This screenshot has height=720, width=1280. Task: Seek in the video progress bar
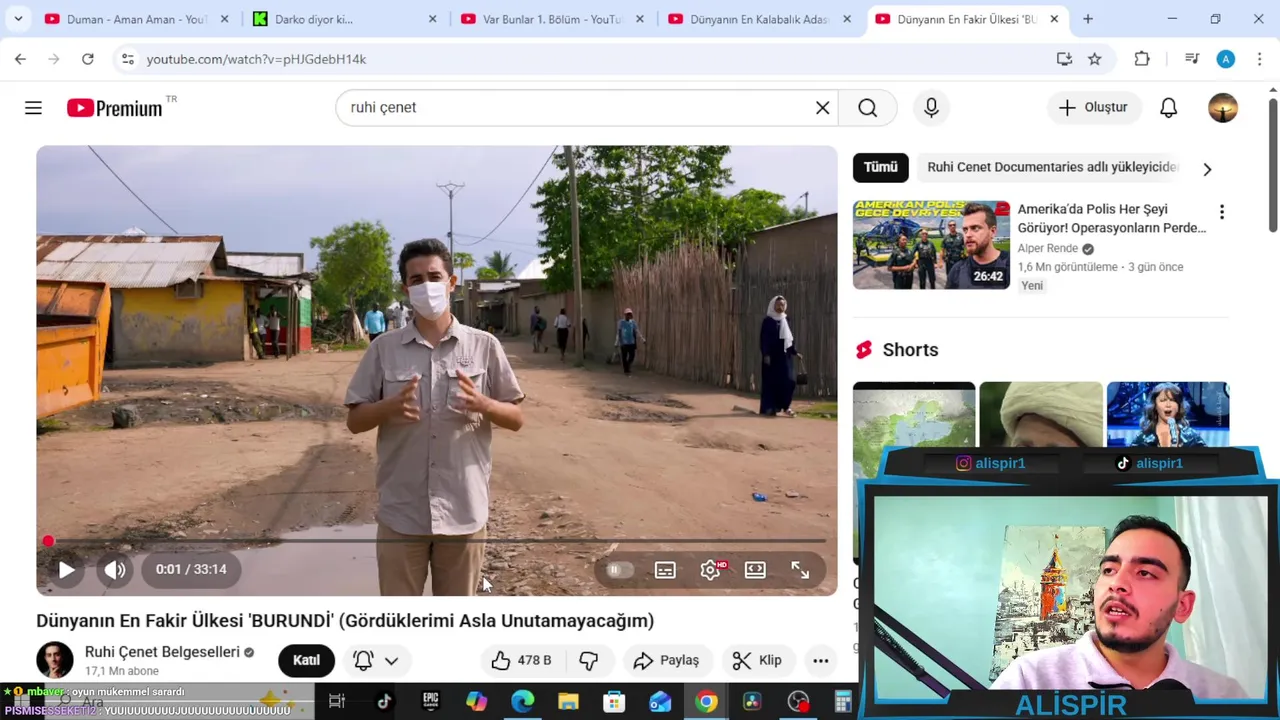click(x=437, y=541)
